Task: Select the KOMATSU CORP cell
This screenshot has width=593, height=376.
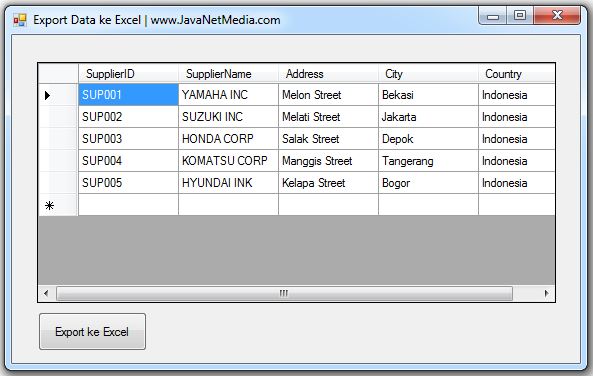Action: click(228, 160)
